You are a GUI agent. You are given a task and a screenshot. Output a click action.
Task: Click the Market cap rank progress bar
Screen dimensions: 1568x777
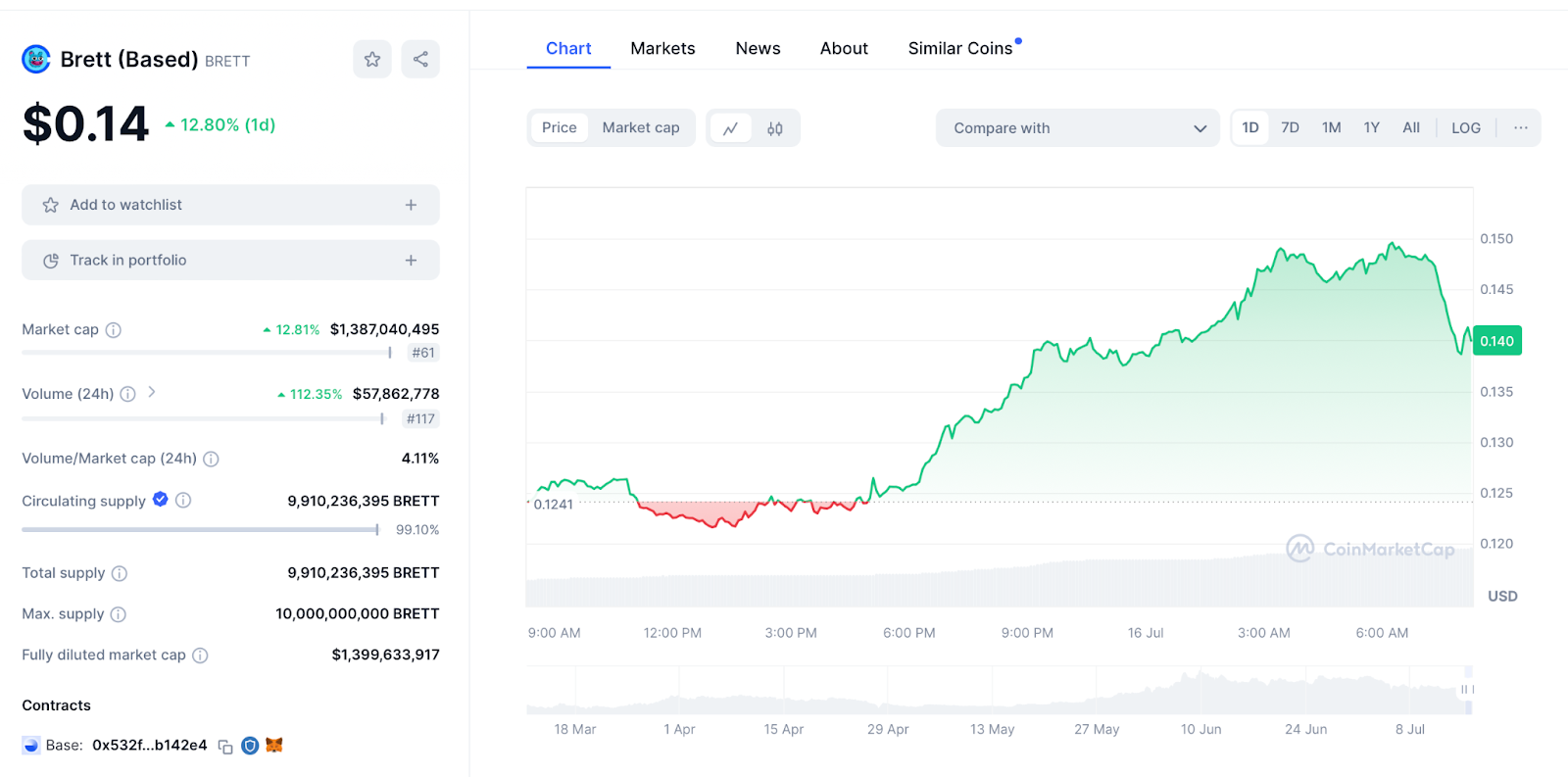pyautogui.click(x=207, y=353)
